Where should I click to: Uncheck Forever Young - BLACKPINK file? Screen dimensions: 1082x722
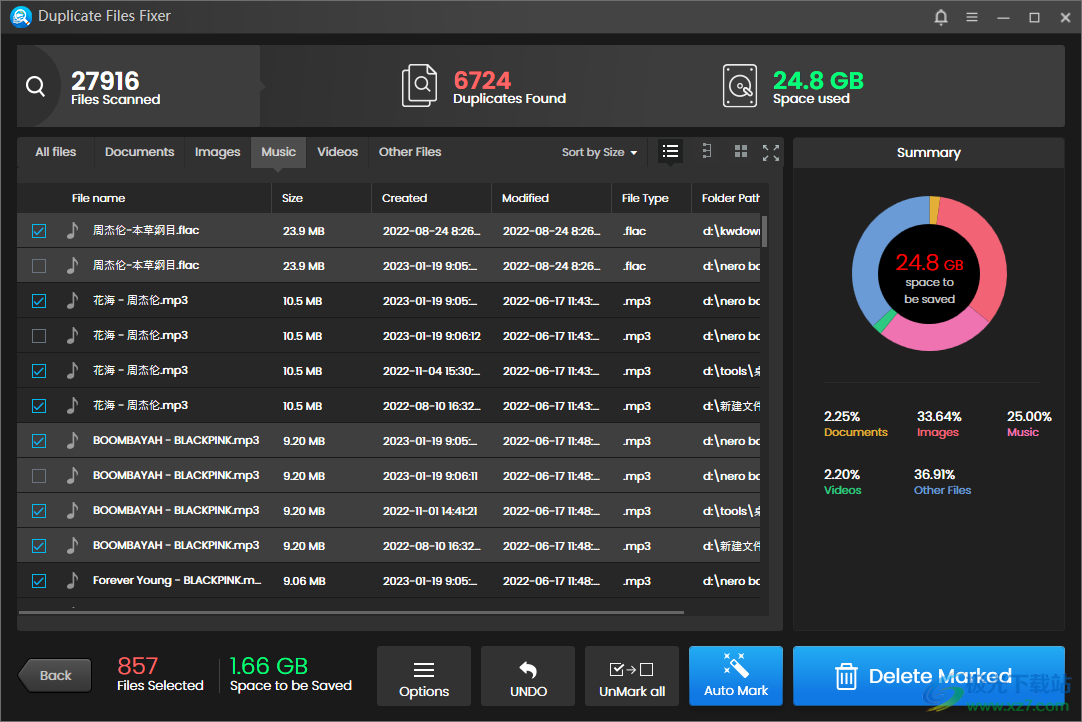(39, 581)
